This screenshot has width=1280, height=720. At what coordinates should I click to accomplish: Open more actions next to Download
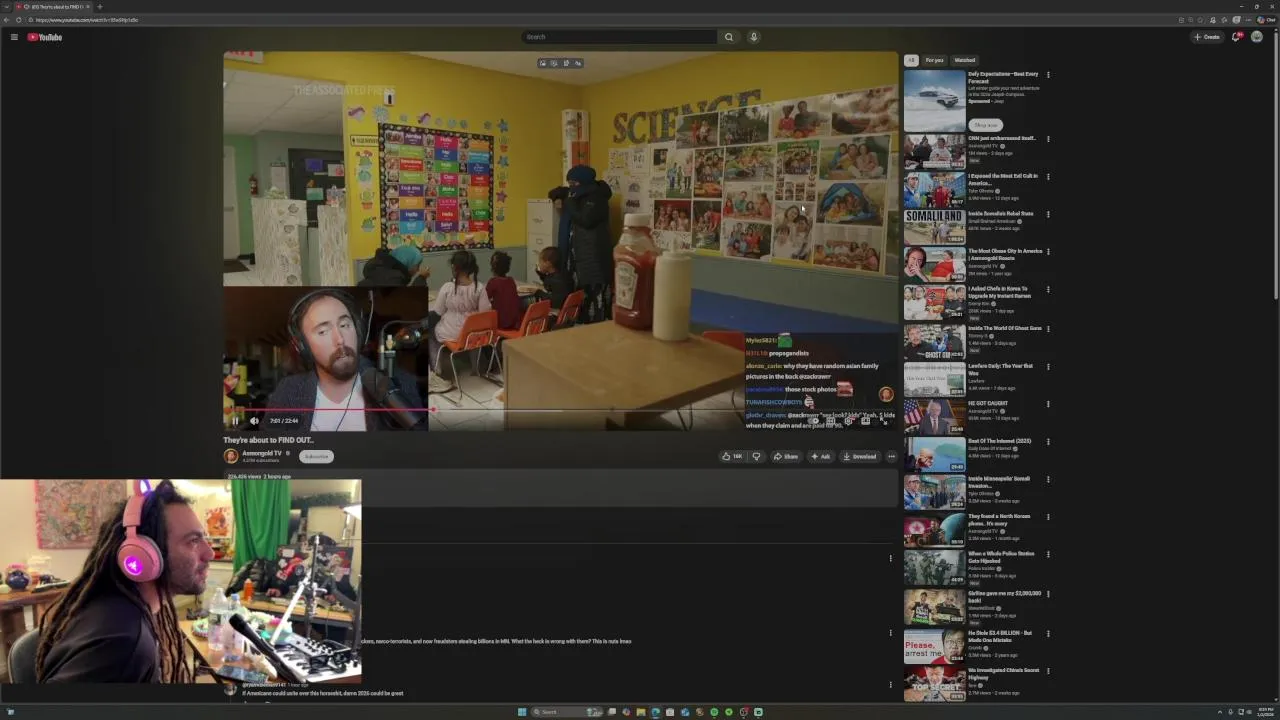coord(891,456)
